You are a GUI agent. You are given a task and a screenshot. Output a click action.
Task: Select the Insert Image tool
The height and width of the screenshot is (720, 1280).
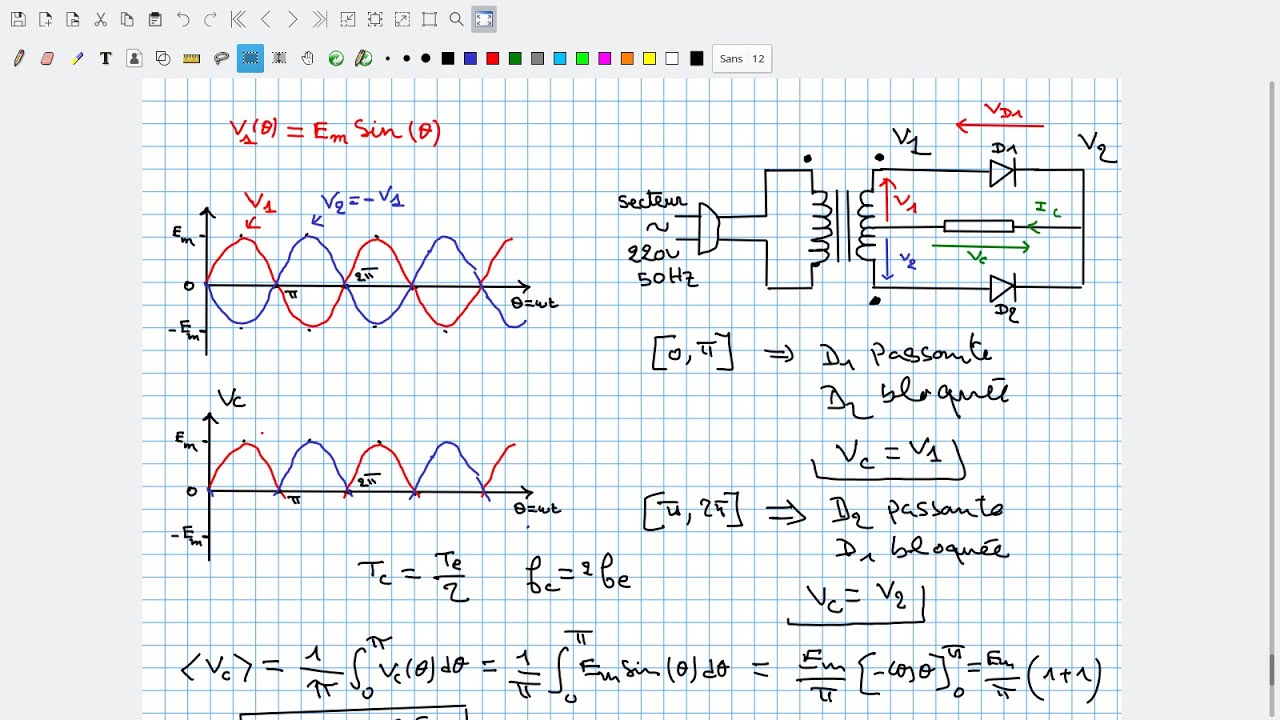click(134, 59)
